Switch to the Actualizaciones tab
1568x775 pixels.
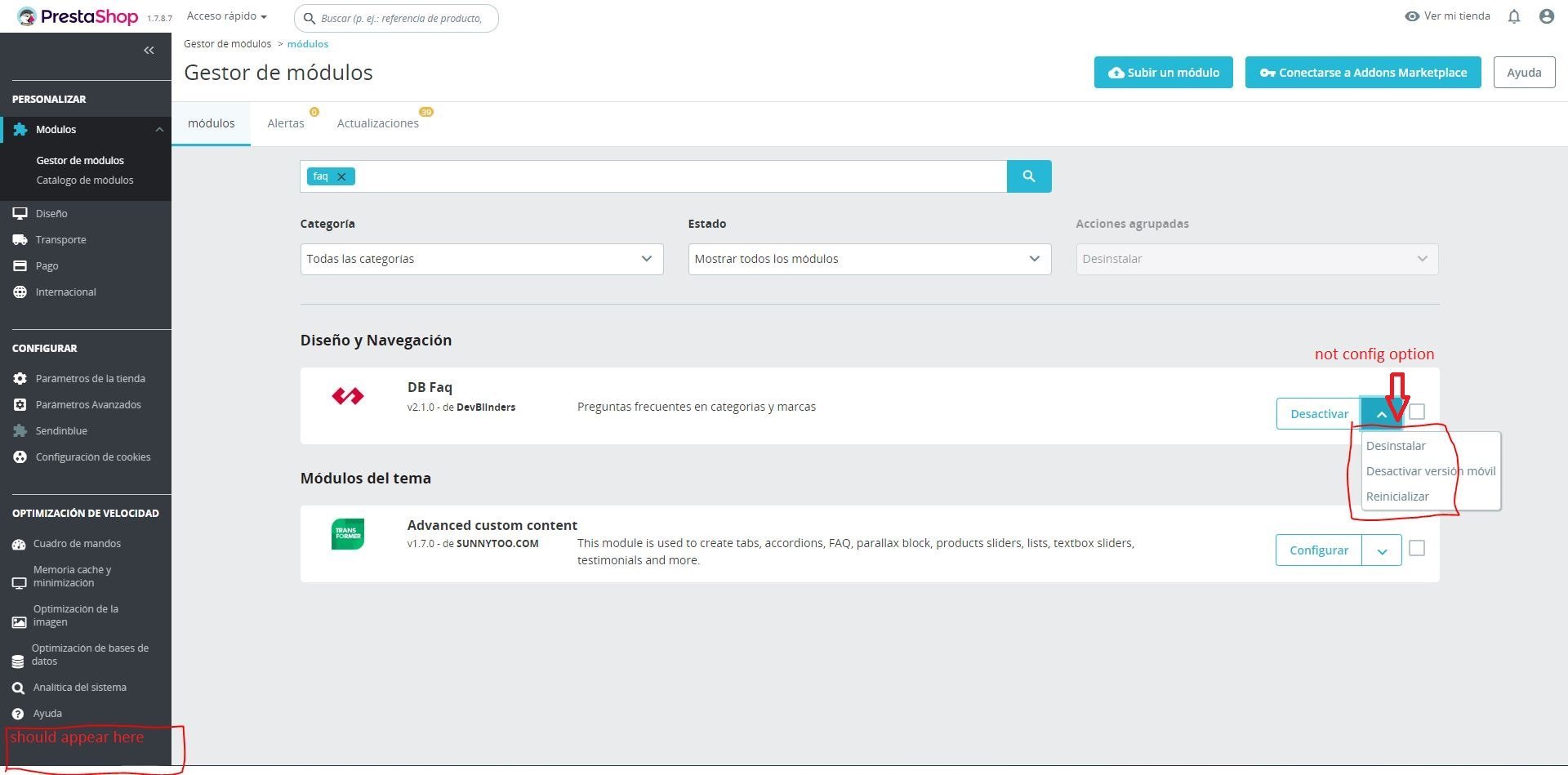point(378,123)
